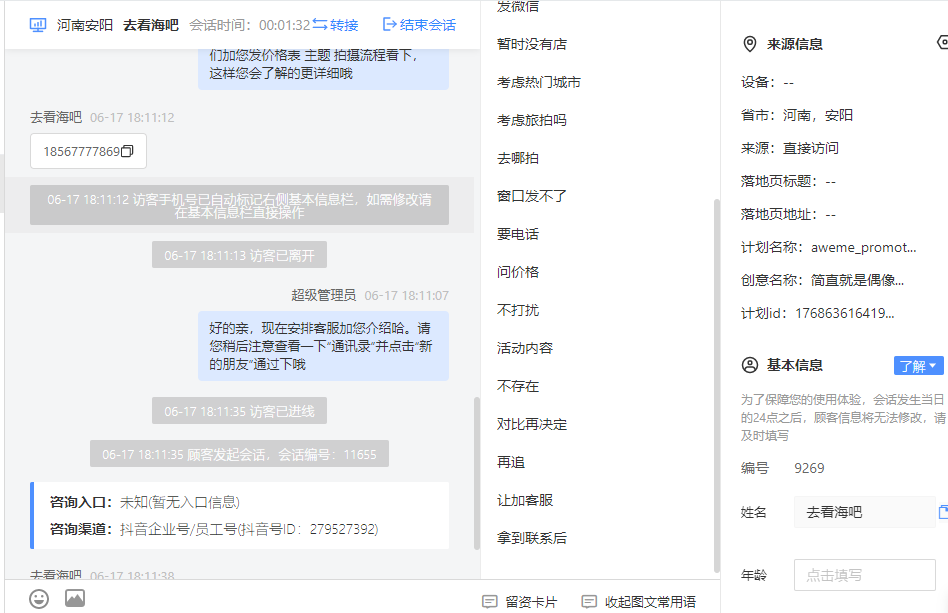The width and height of the screenshot is (948, 613).
Task: Choose the 让加客服 quick reply
Action: (x=525, y=501)
